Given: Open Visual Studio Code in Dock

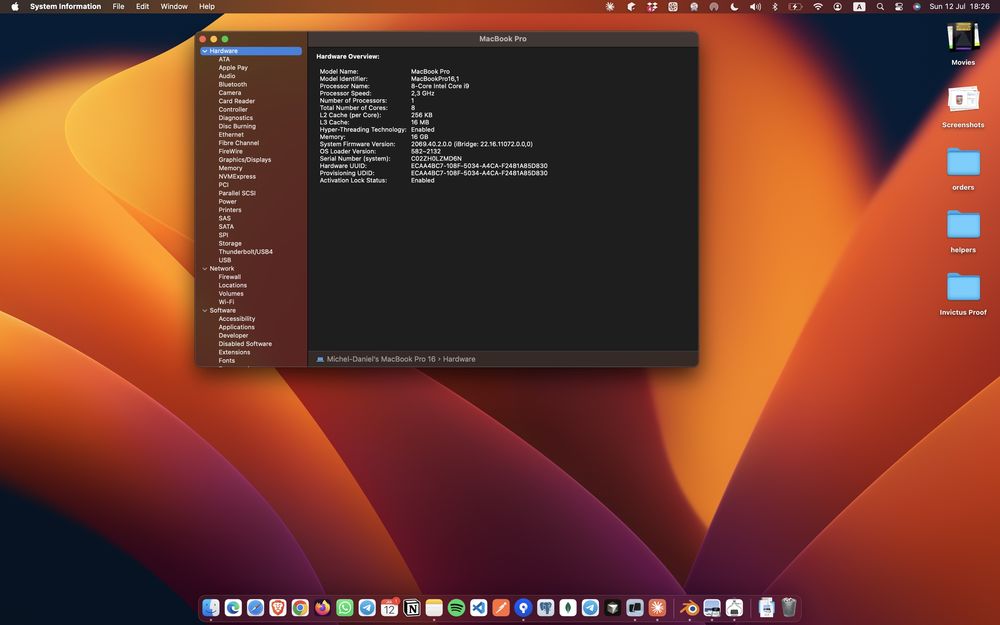Looking at the screenshot, I should coord(478,608).
